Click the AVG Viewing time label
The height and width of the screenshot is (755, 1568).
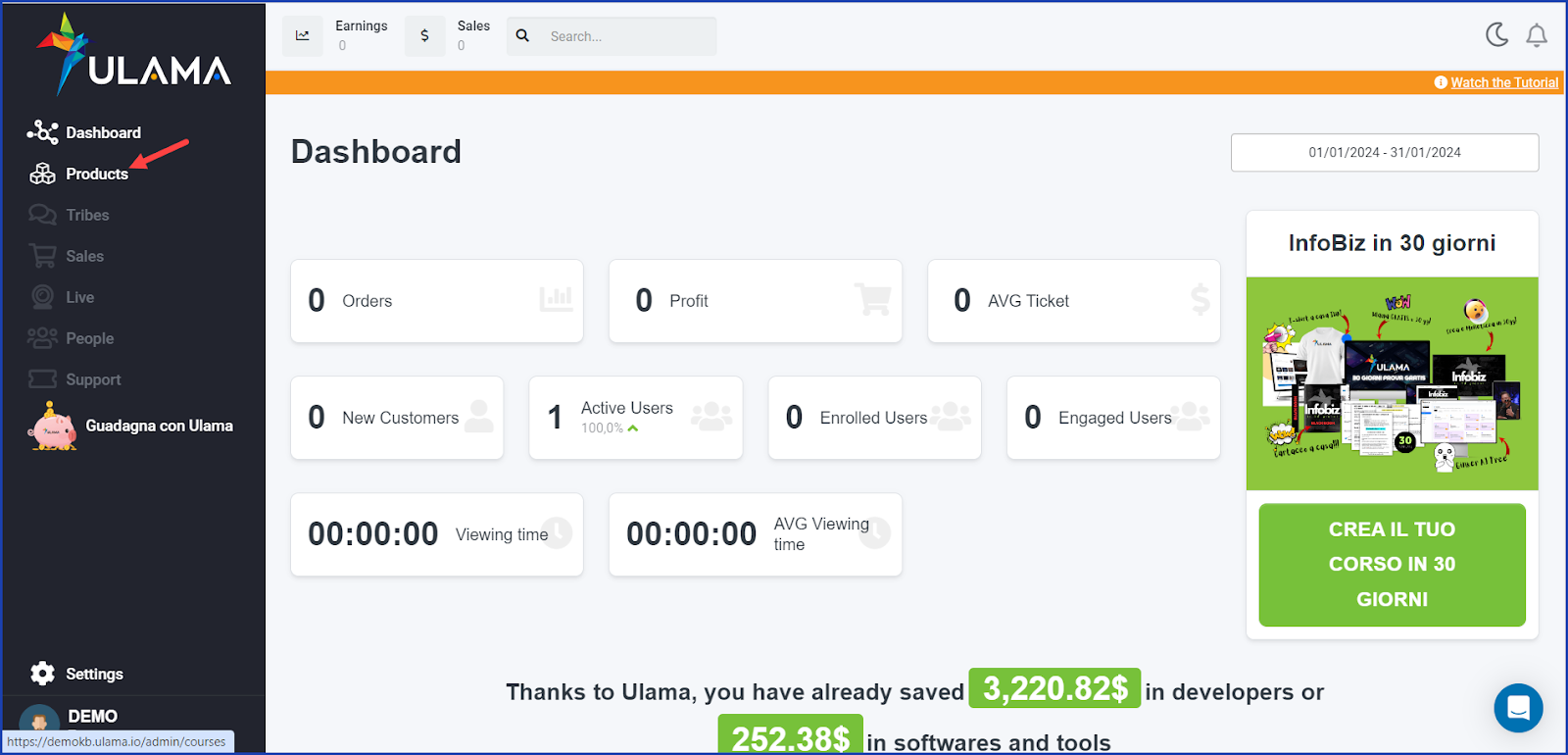[821, 534]
